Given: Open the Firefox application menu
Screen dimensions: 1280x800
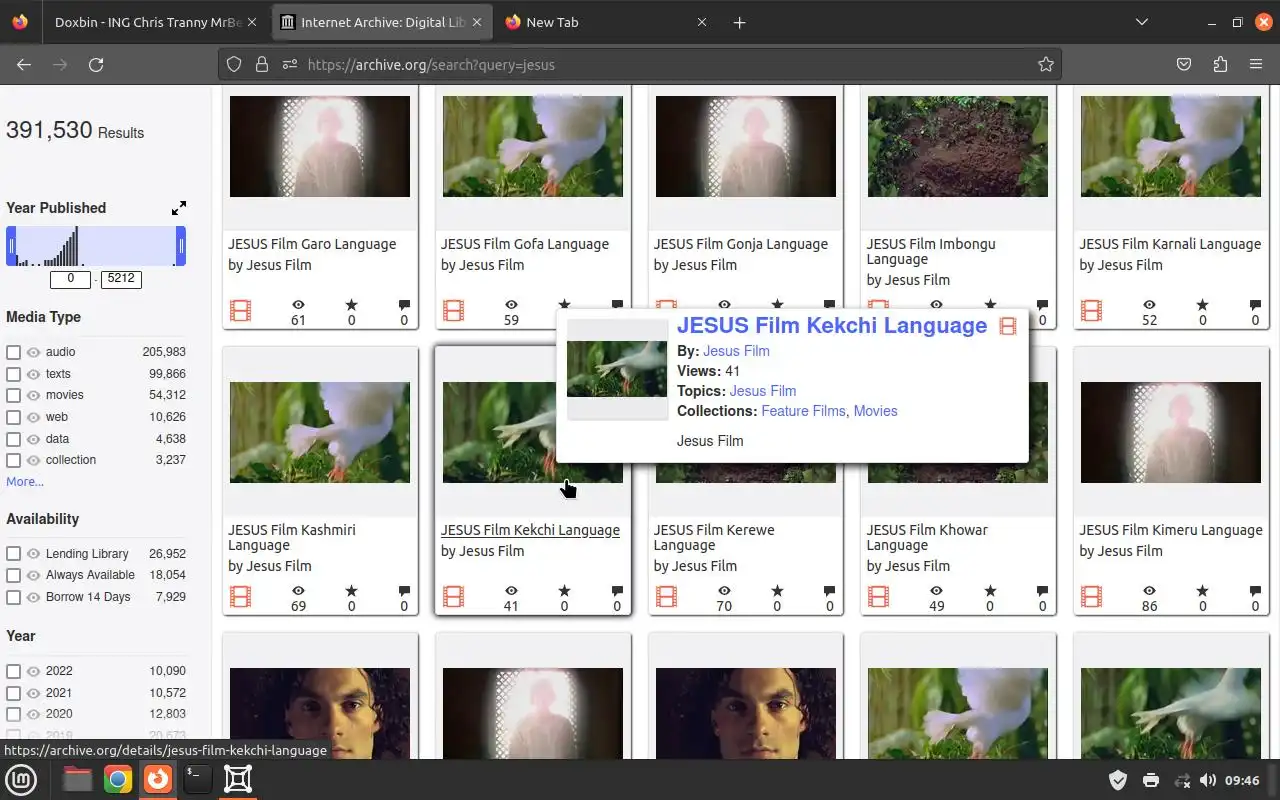Looking at the screenshot, I should [x=1256, y=64].
